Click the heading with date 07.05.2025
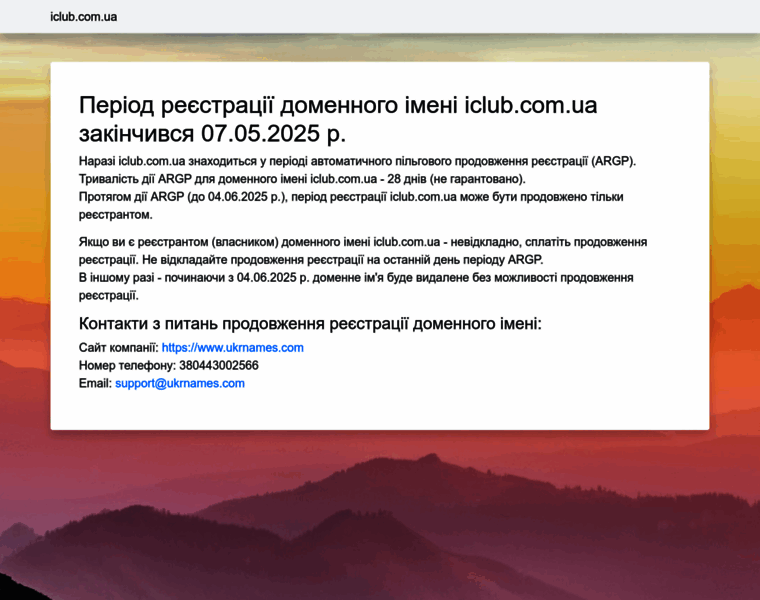 pyautogui.click(x=338, y=119)
